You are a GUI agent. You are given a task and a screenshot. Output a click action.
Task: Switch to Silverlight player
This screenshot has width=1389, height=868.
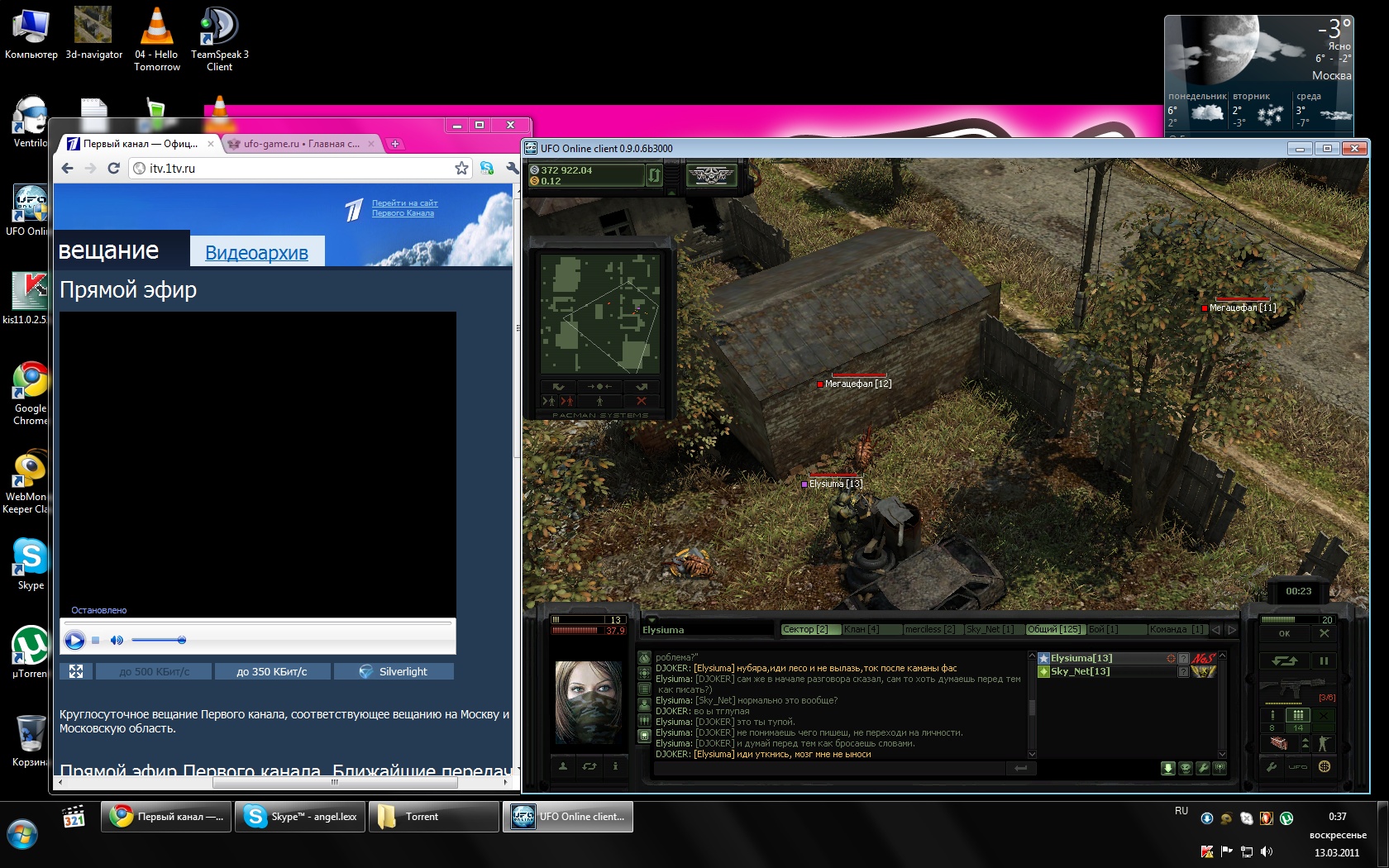(x=394, y=671)
